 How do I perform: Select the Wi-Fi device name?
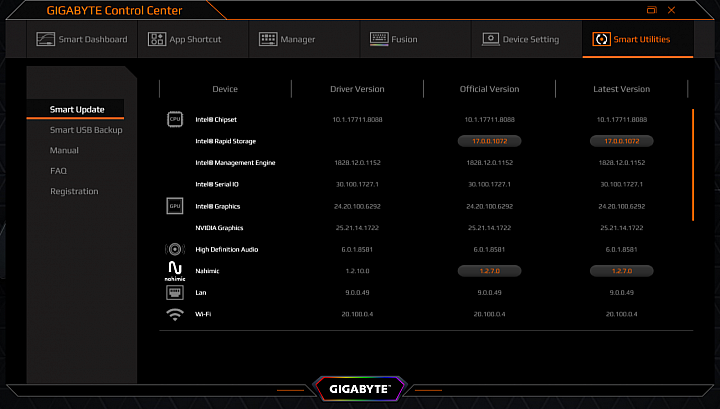point(203,314)
